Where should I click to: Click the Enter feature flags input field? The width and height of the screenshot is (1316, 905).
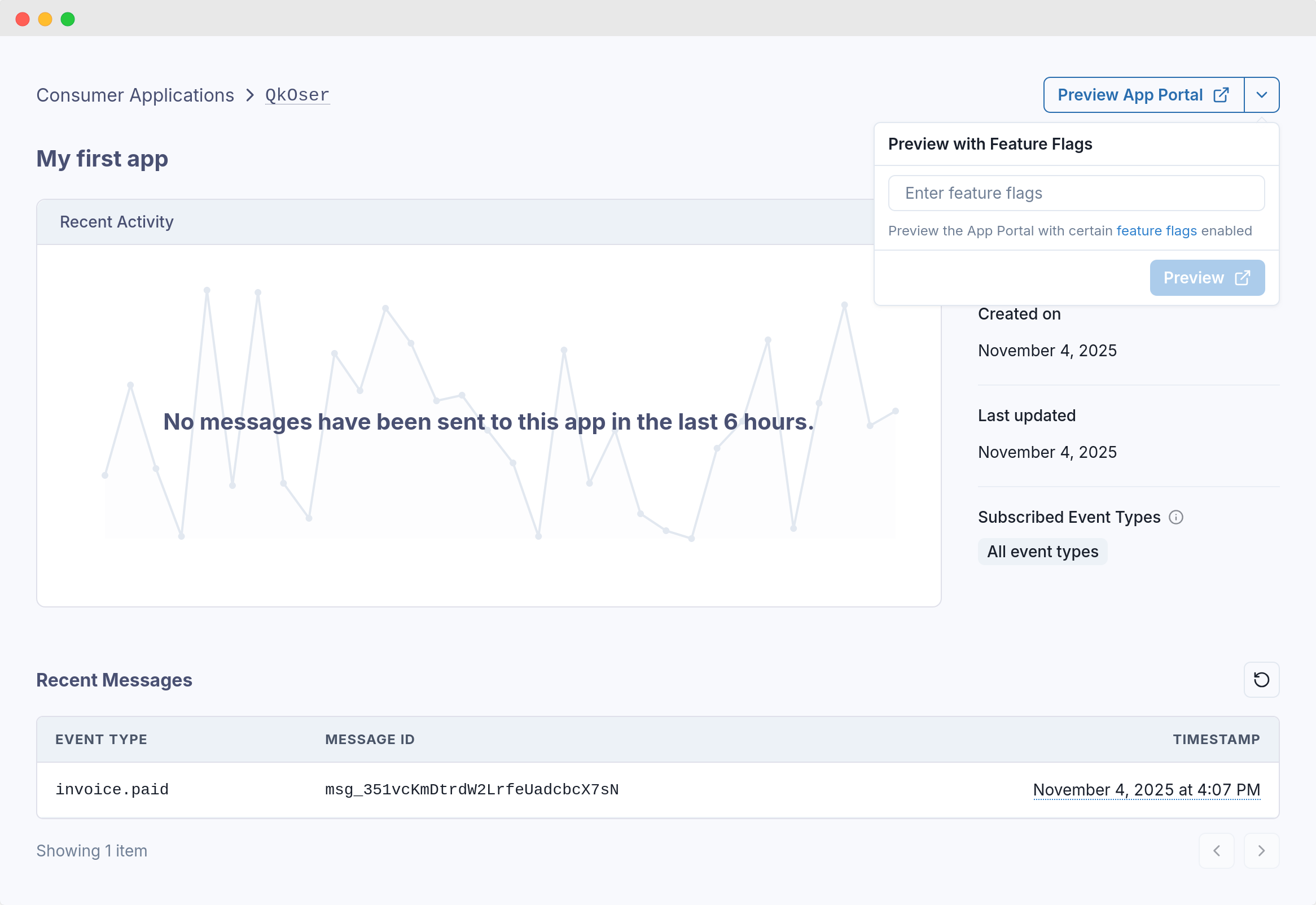1076,193
